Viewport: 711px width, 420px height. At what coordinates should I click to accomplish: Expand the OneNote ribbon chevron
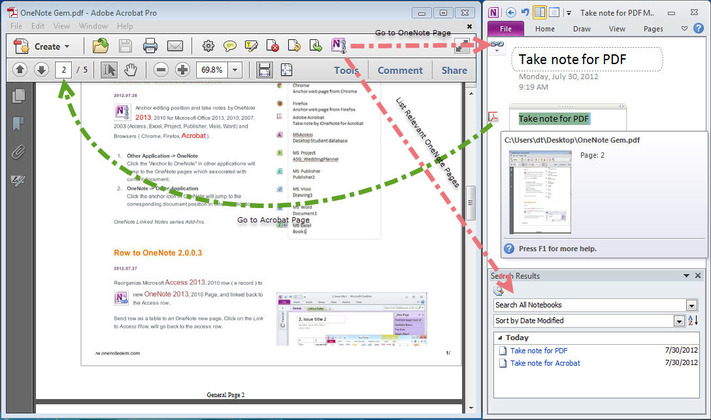pos(684,29)
